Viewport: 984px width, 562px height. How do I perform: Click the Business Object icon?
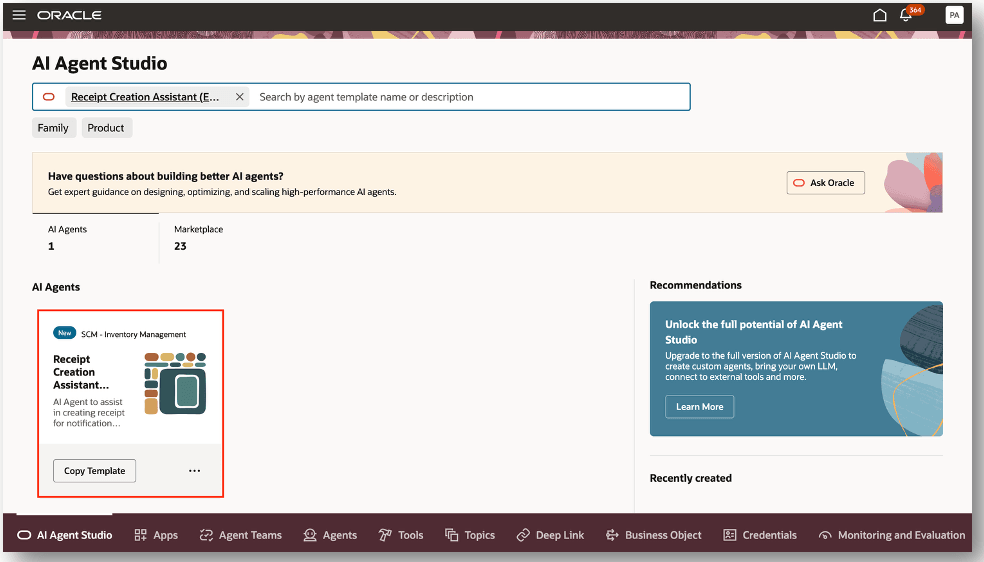612,535
